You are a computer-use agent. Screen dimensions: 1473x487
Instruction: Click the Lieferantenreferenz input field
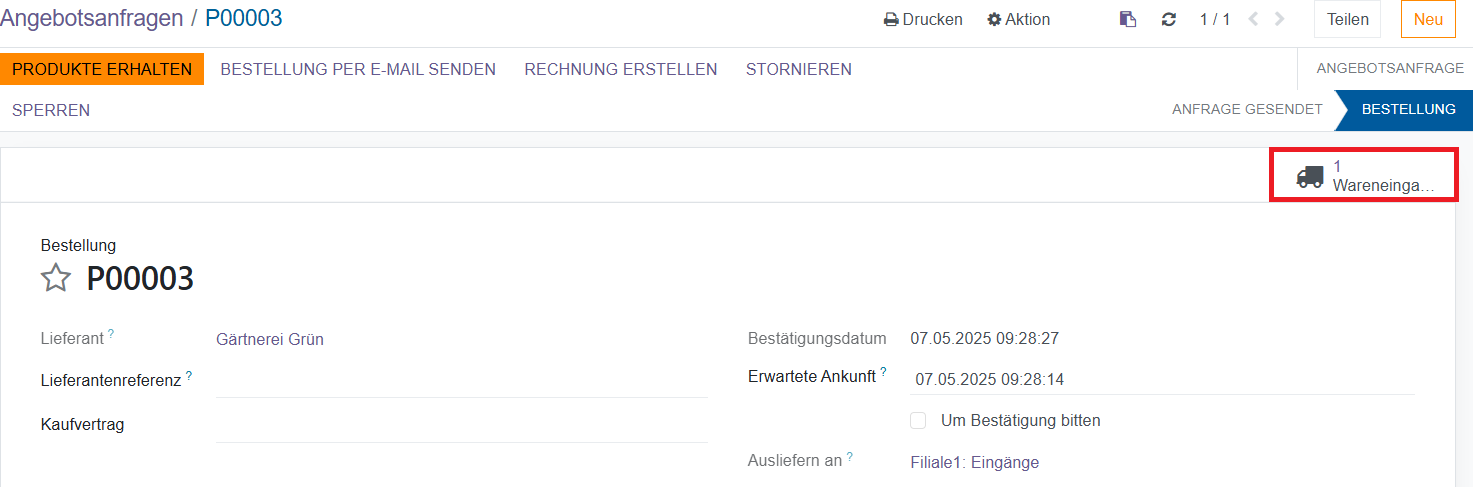point(461,380)
